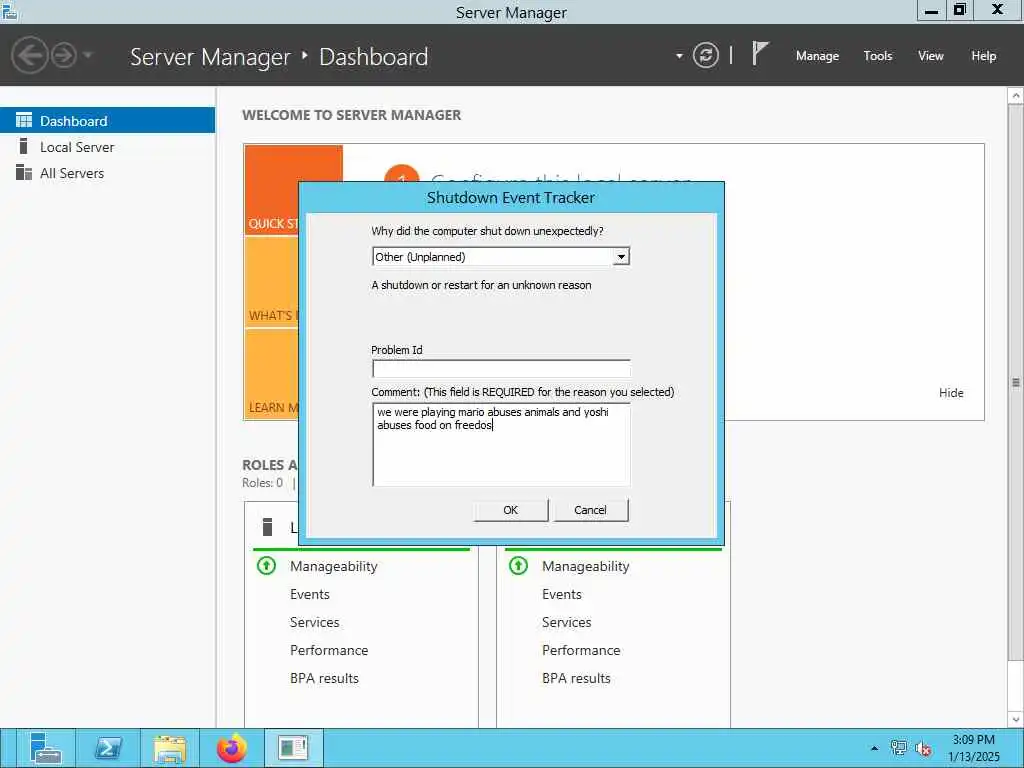Image resolution: width=1024 pixels, height=768 pixels.
Task: Click Performance in the right server tile
Action: (x=581, y=650)
